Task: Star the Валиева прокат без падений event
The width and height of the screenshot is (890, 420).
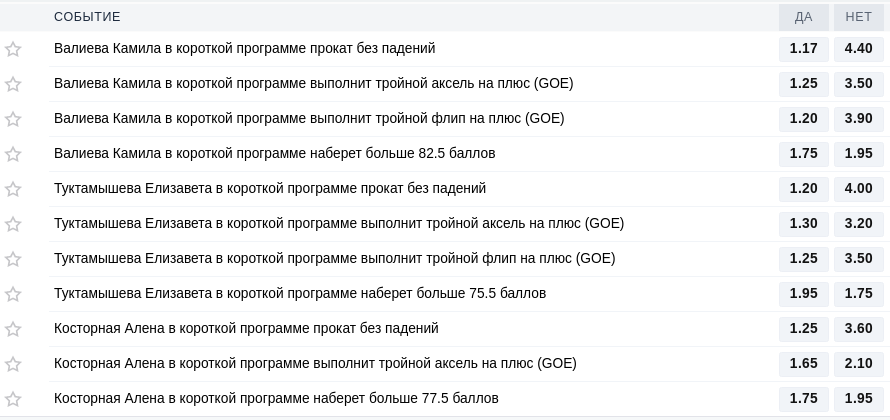Action: tap(13, 49)
